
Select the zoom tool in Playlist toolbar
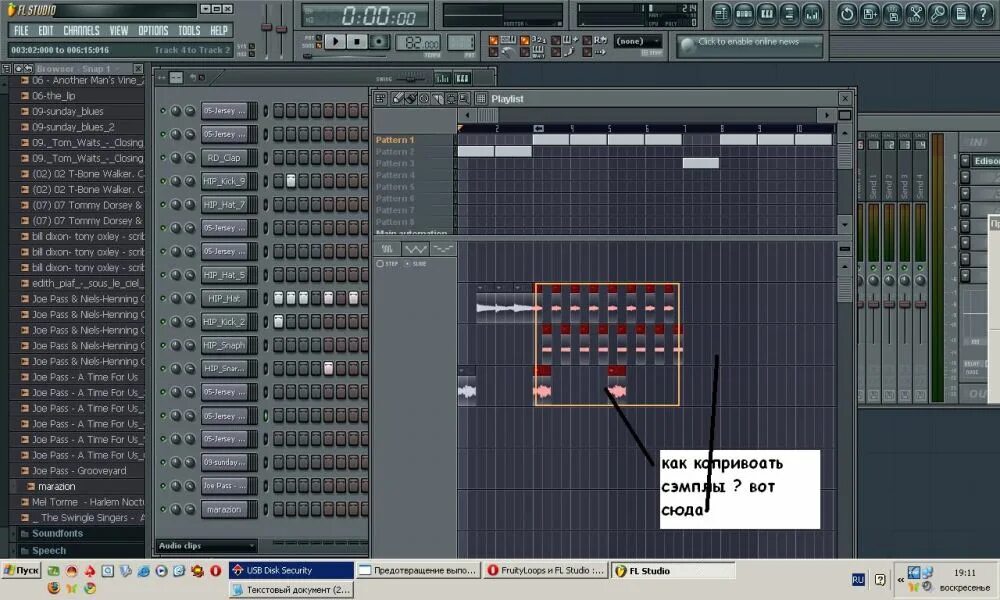(x=464, y=98)
